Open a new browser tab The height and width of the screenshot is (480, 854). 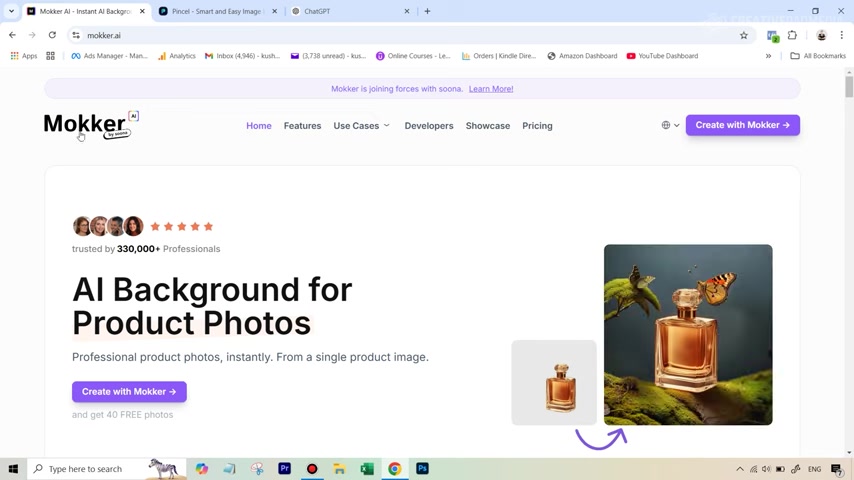(x=428, y=11)
